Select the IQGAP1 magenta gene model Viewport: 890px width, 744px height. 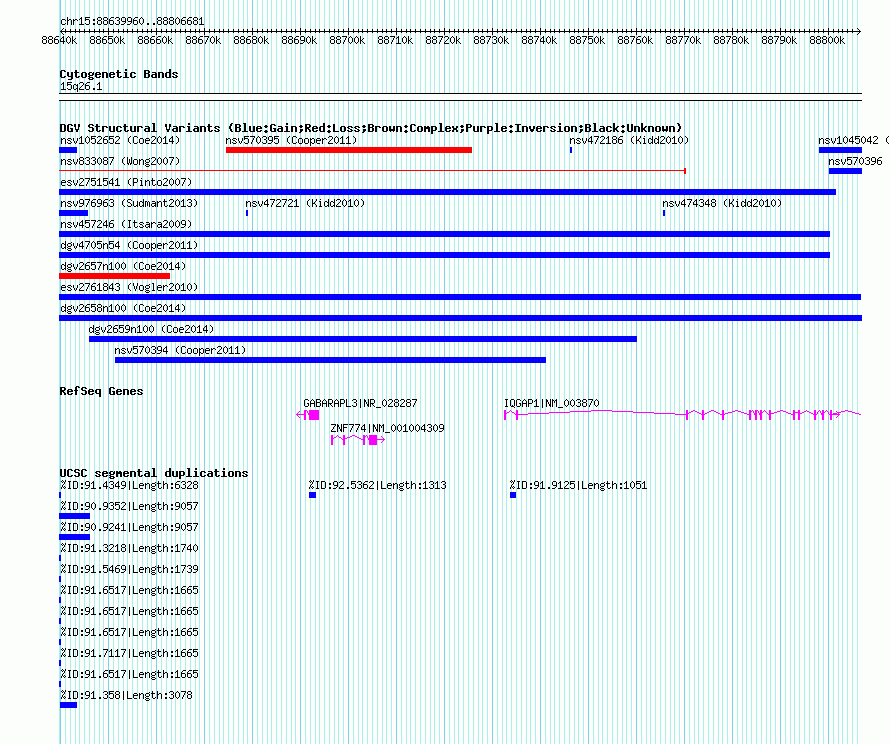point(682,415)
